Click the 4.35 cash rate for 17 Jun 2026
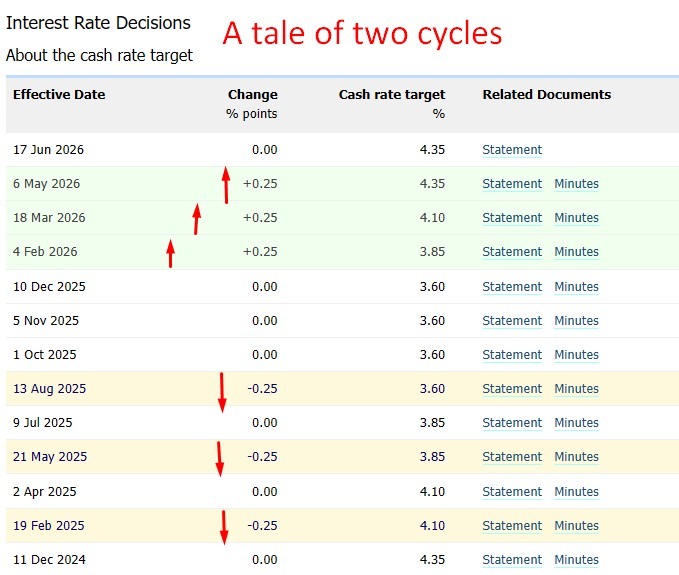The image size is (679, 575). pyautogui.click(x=432, y=150)
